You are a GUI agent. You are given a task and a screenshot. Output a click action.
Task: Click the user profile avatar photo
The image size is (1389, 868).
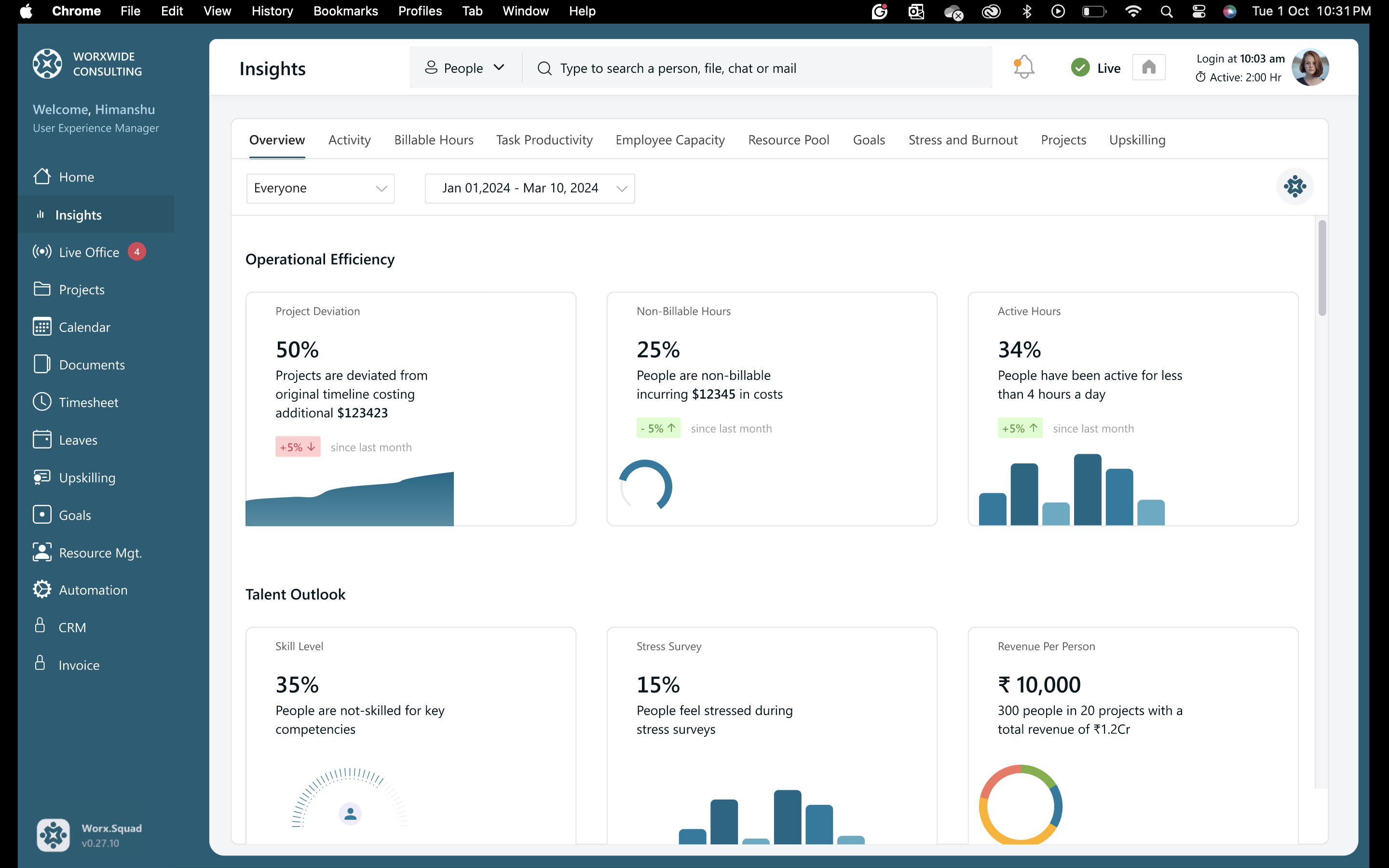pos(1310,68)
